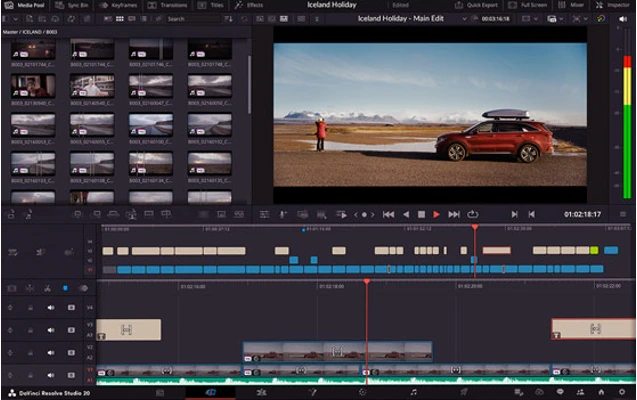Click the stop button
Viewport: 637px width, 400px height.
(x=421, y=214)
